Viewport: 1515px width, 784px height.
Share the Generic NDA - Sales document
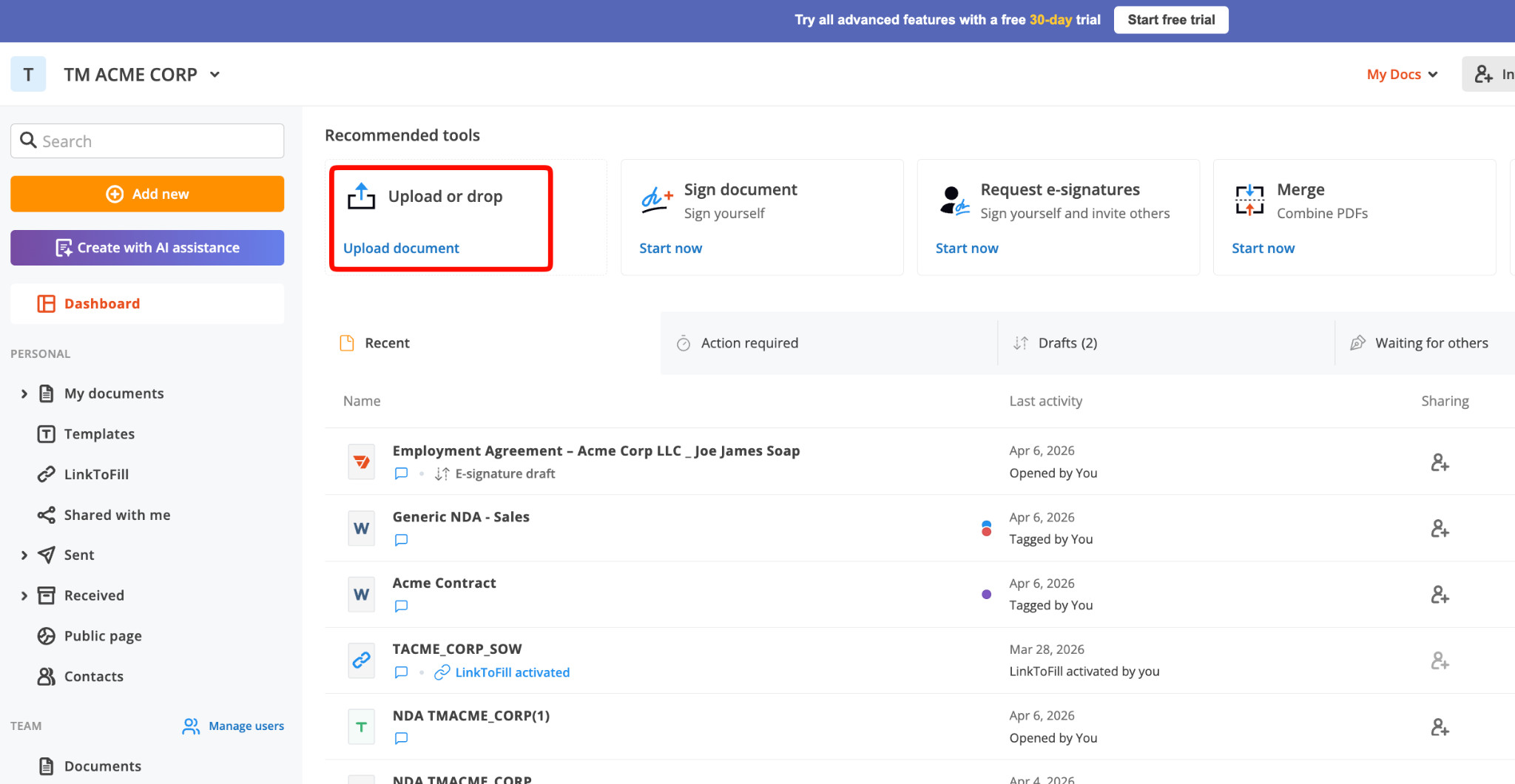[1440, 529]
